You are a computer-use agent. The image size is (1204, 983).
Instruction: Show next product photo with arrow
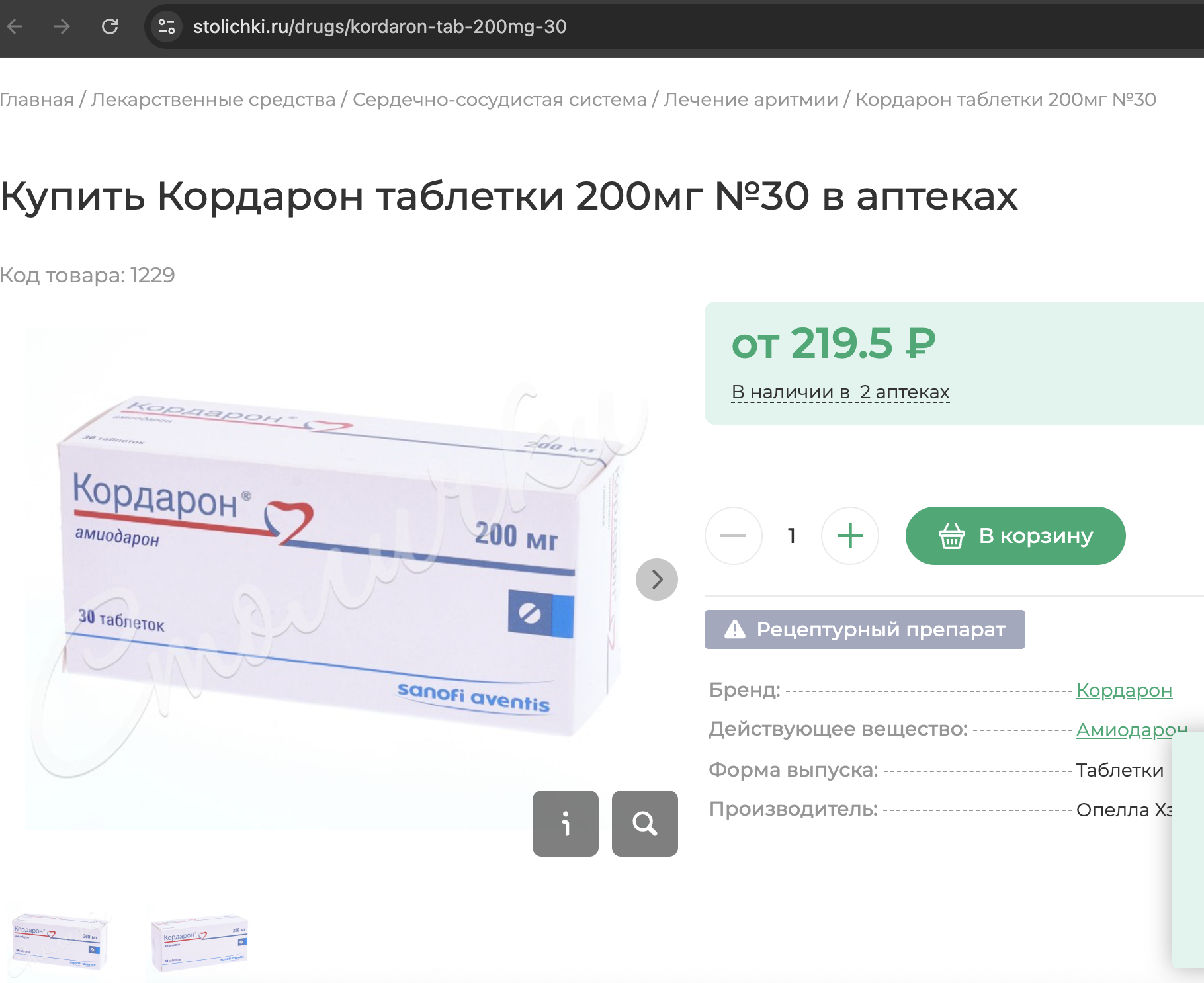656,579
